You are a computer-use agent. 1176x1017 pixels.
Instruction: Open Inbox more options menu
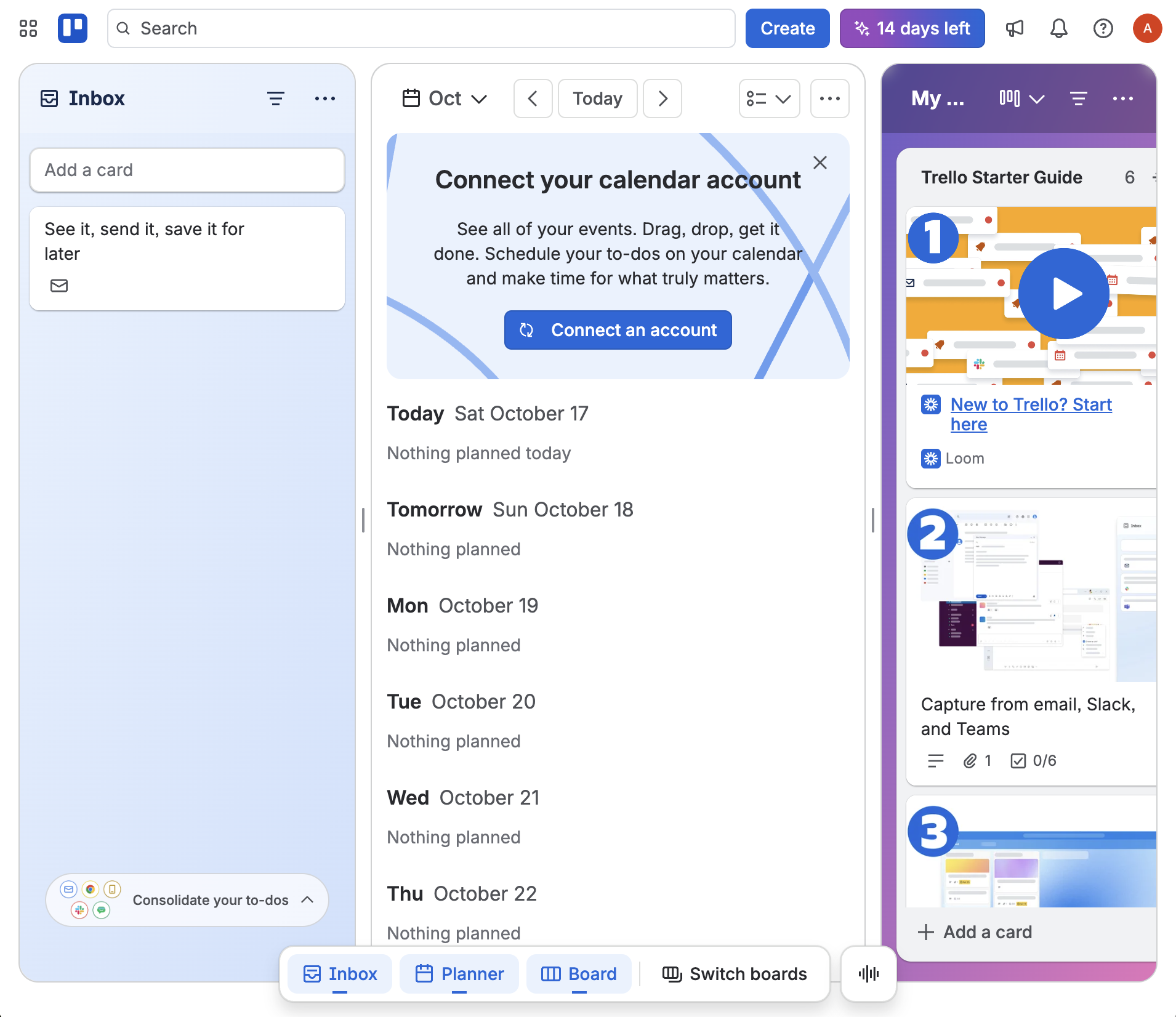(x=325, y=98)
